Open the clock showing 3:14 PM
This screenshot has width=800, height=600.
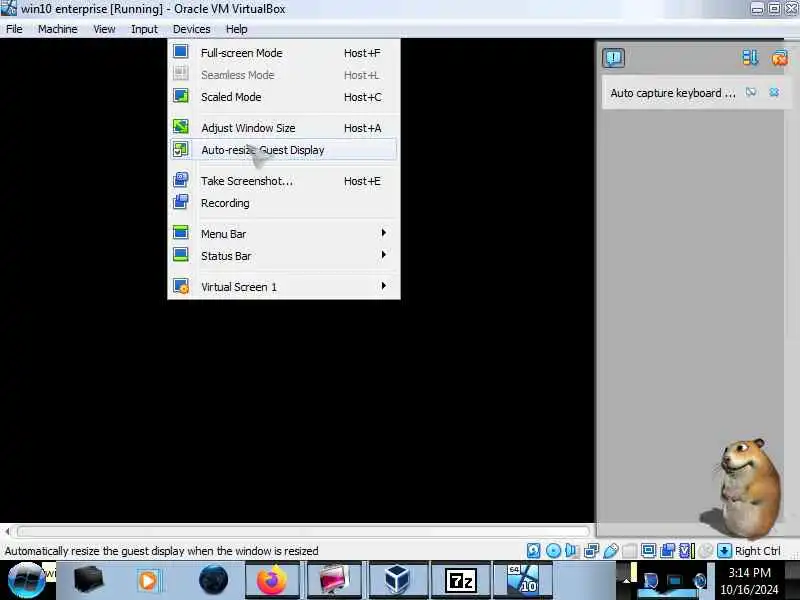click(749, 581)
